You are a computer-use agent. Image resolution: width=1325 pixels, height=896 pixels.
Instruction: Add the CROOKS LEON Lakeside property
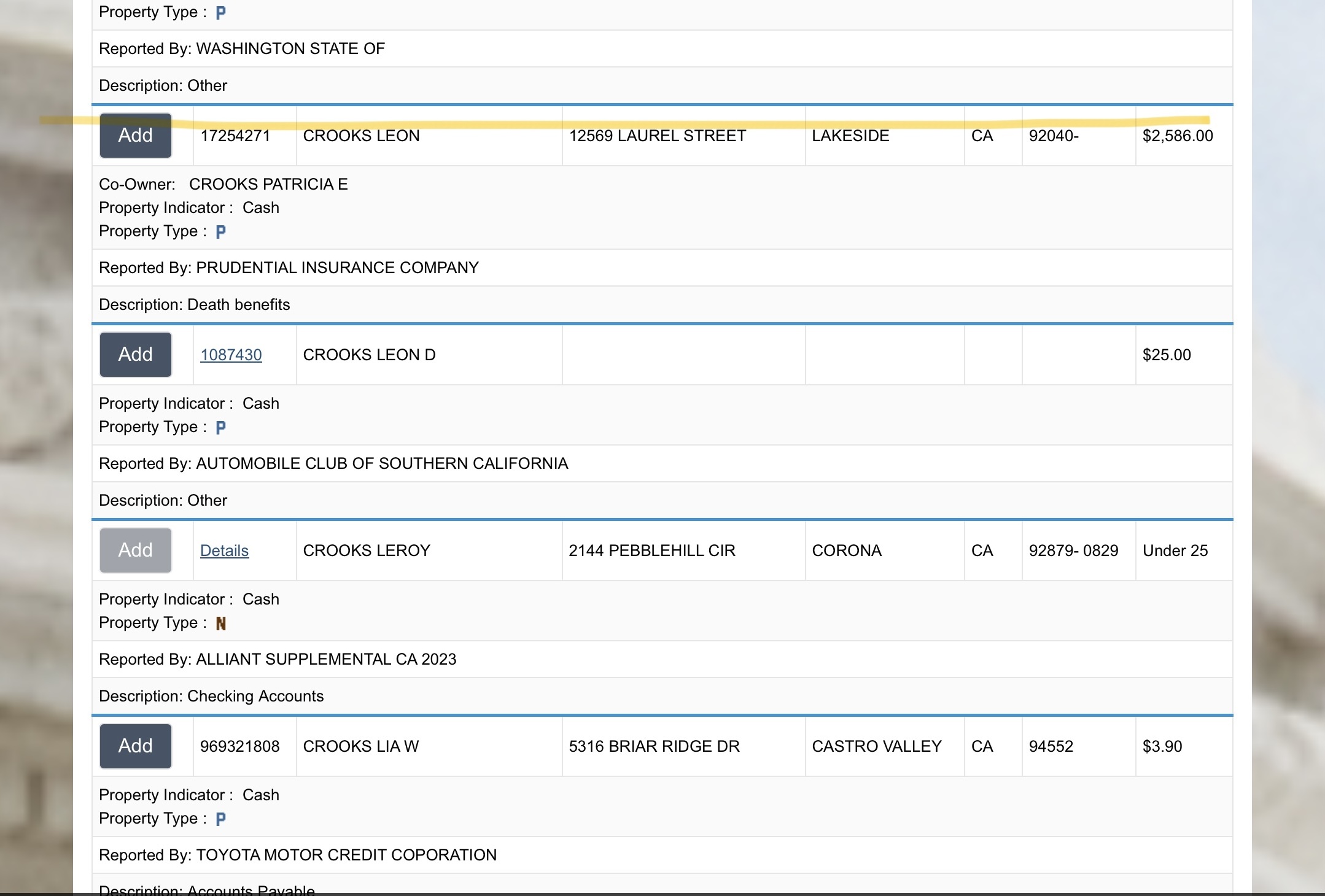(x=136, y=136)
